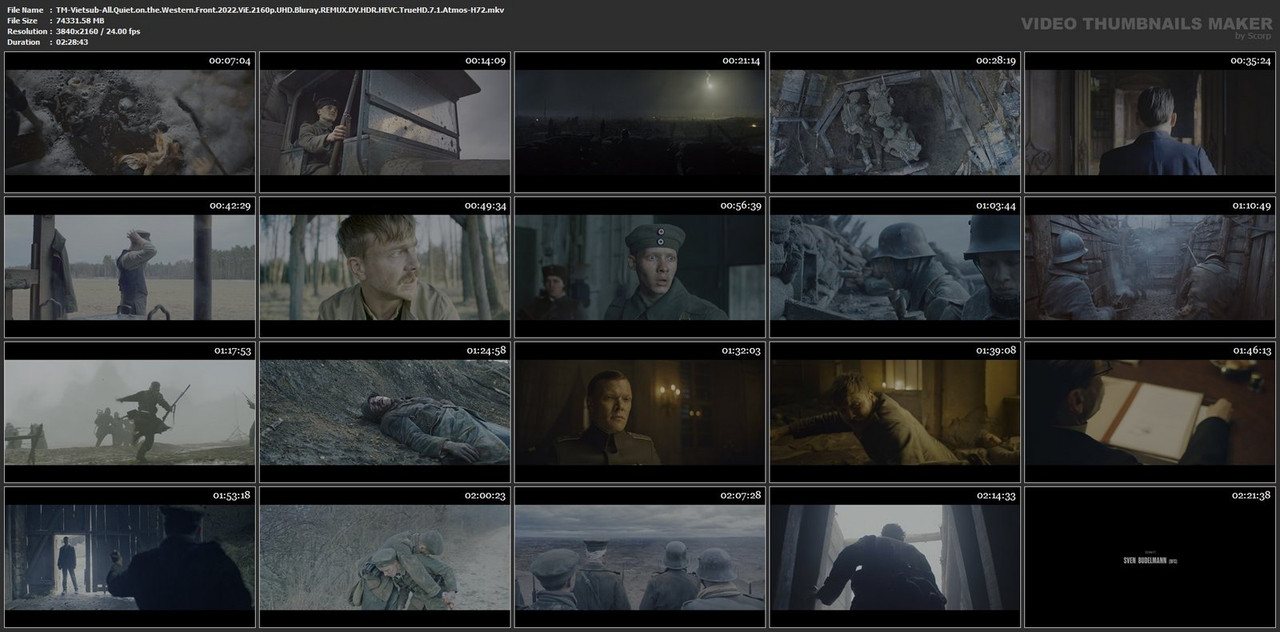Viewport: 1280px width, 632px height.
Task: Click the 'File Name' header label
Action: 25,10
